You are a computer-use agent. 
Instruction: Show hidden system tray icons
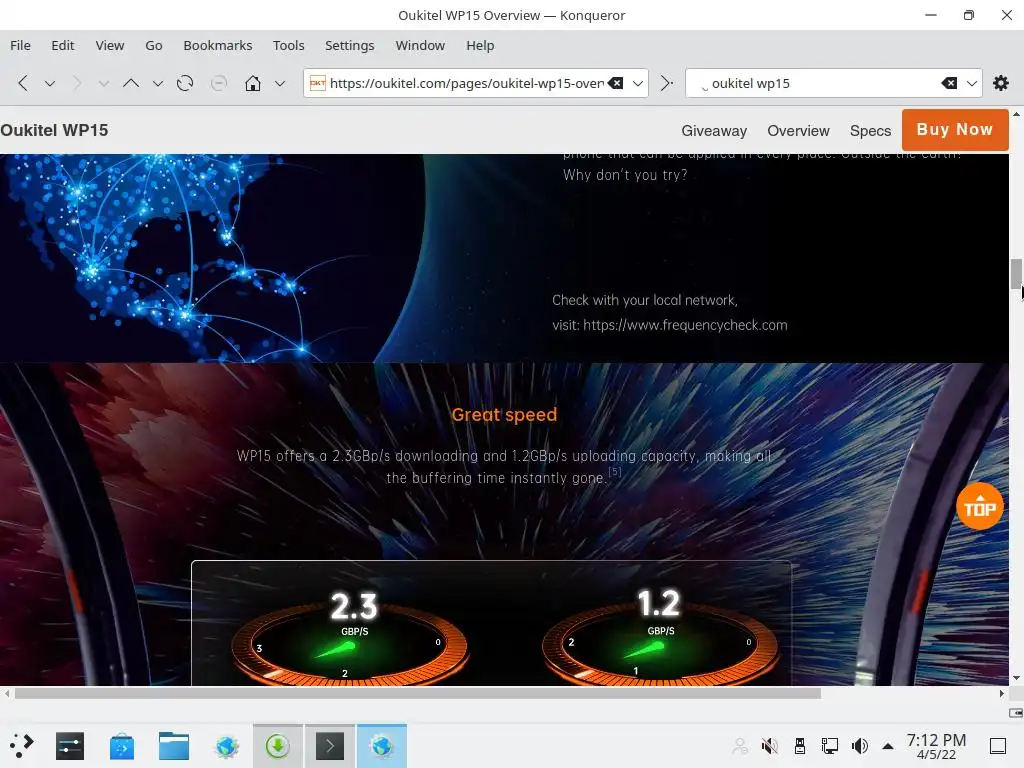888,746
